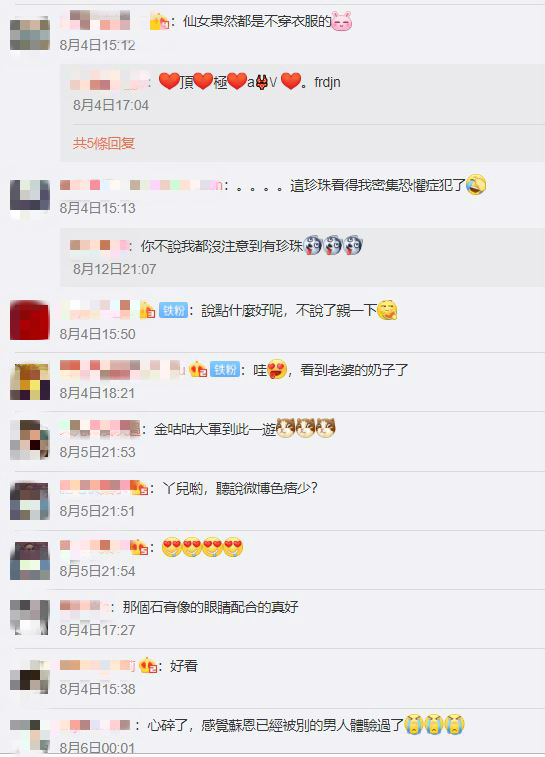Click the pink bunny emoji after 不穿衣服的
545x757 pixels.
point(342,21)
